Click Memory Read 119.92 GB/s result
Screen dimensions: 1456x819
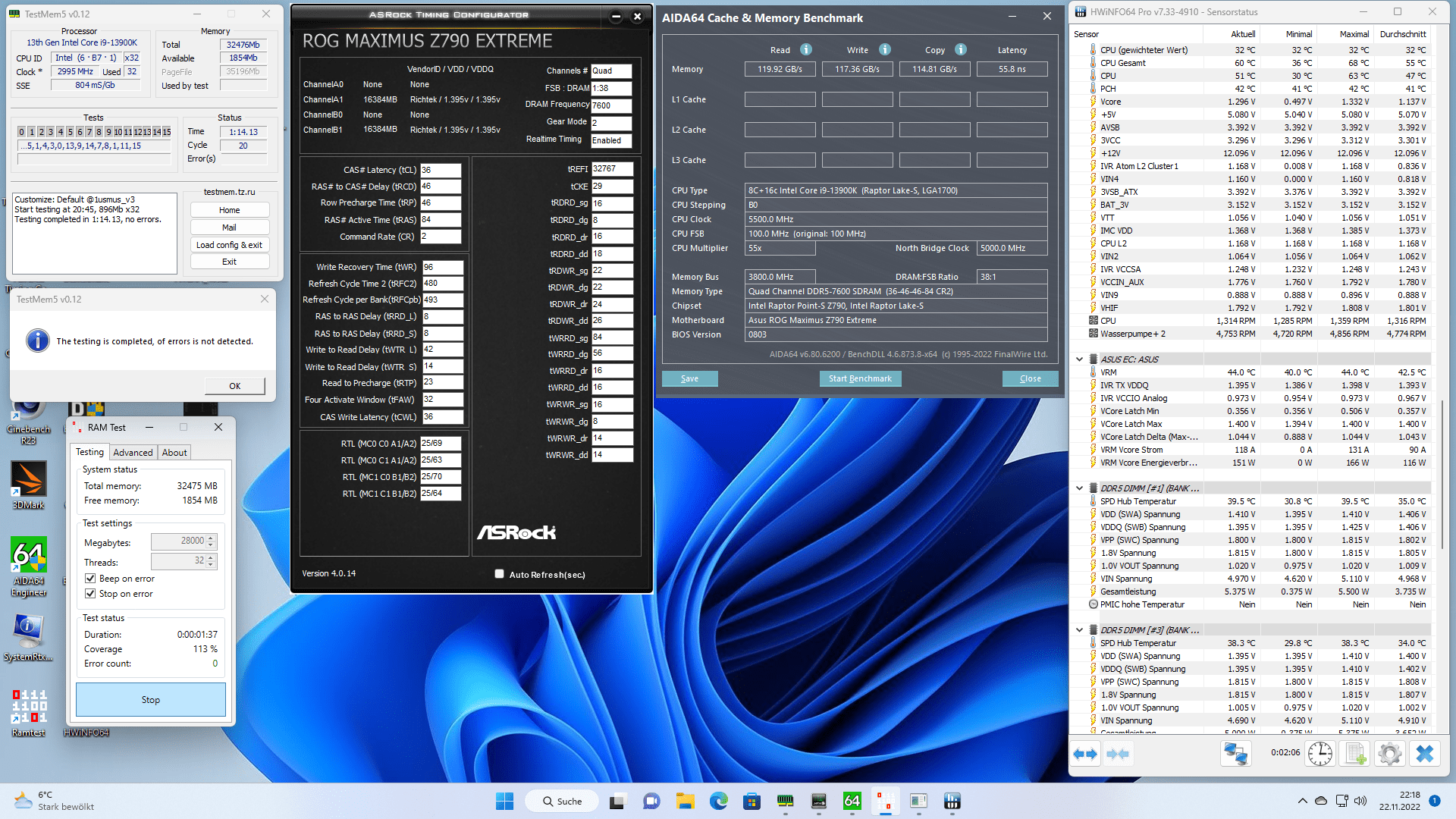(780, 69)
